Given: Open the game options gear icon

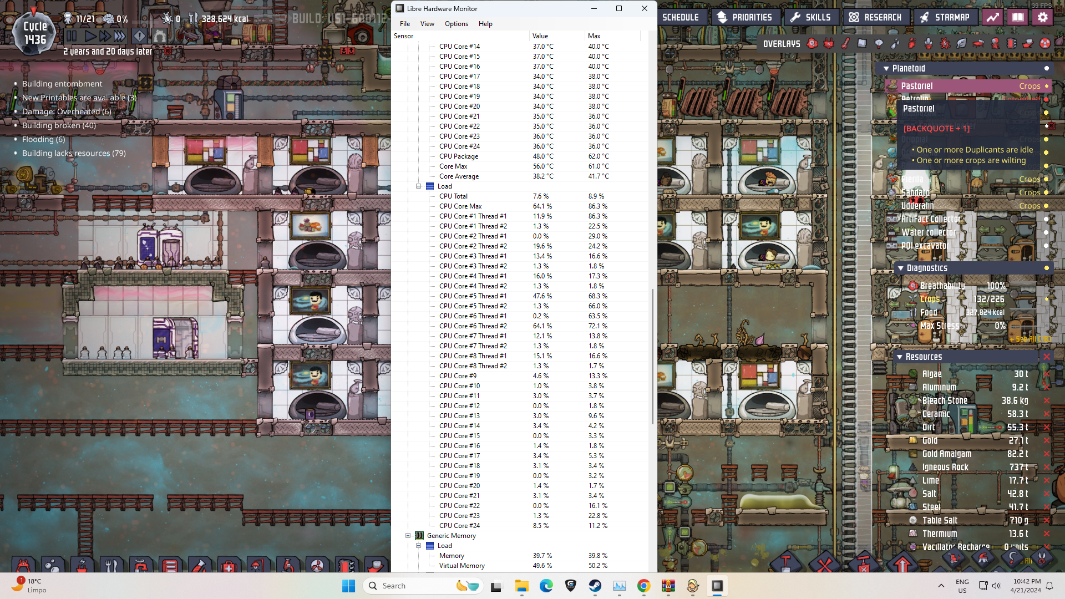Looking at the screenshot, I should point(1044,17).
